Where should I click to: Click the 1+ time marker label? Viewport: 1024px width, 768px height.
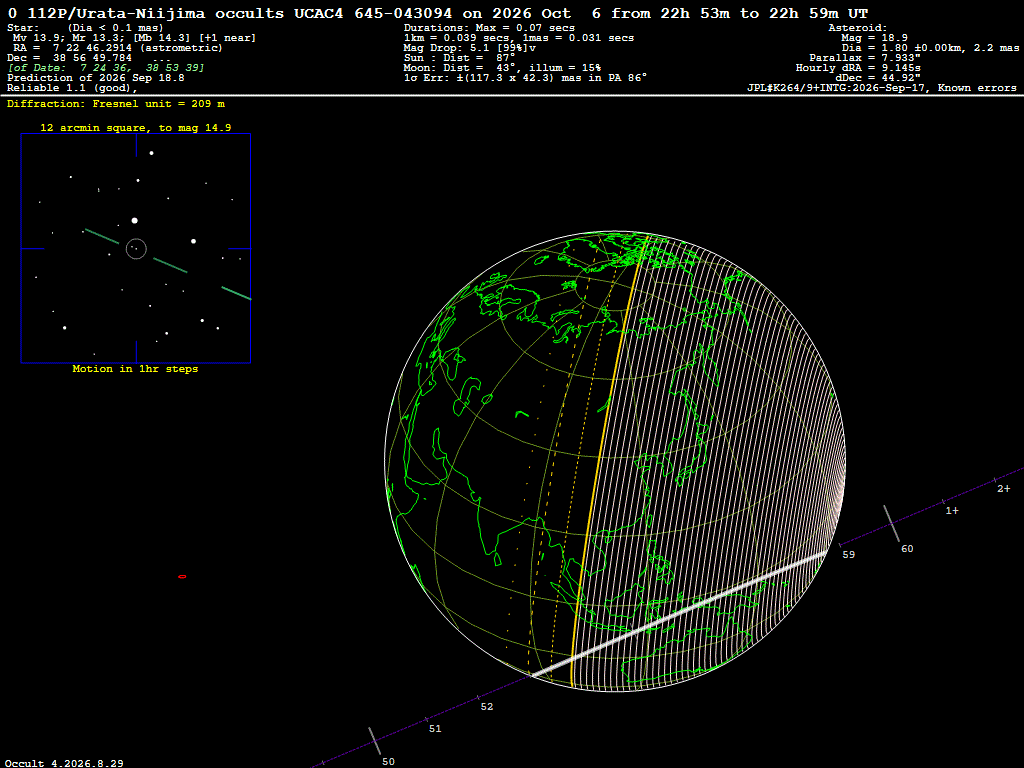[x=952, y=511]
